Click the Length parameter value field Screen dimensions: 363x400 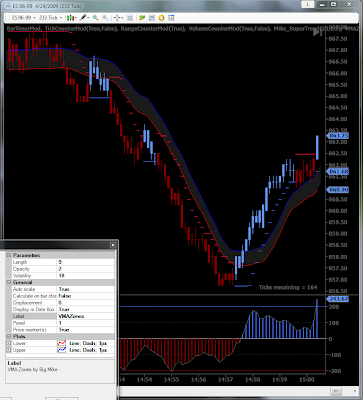85,262
